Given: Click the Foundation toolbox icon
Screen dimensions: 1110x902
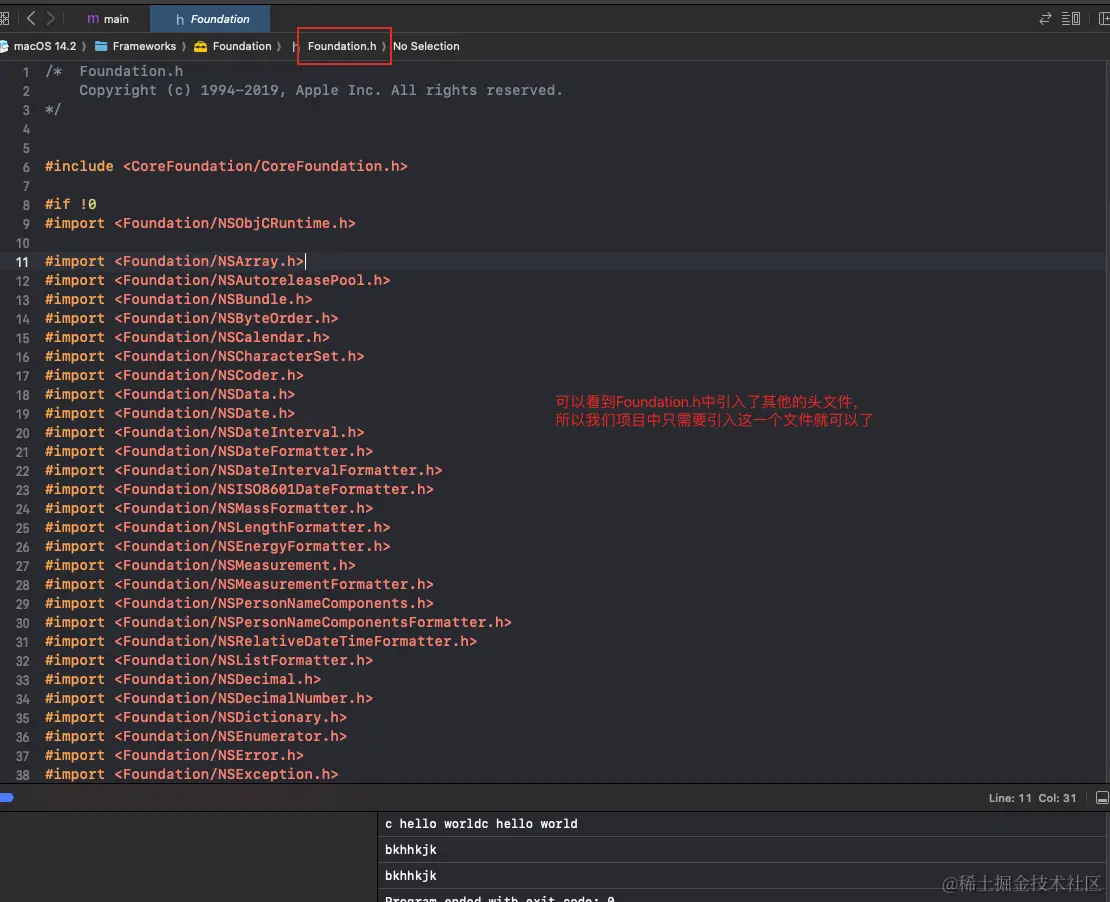Looking at the screenshot, I should pos(200,46).
